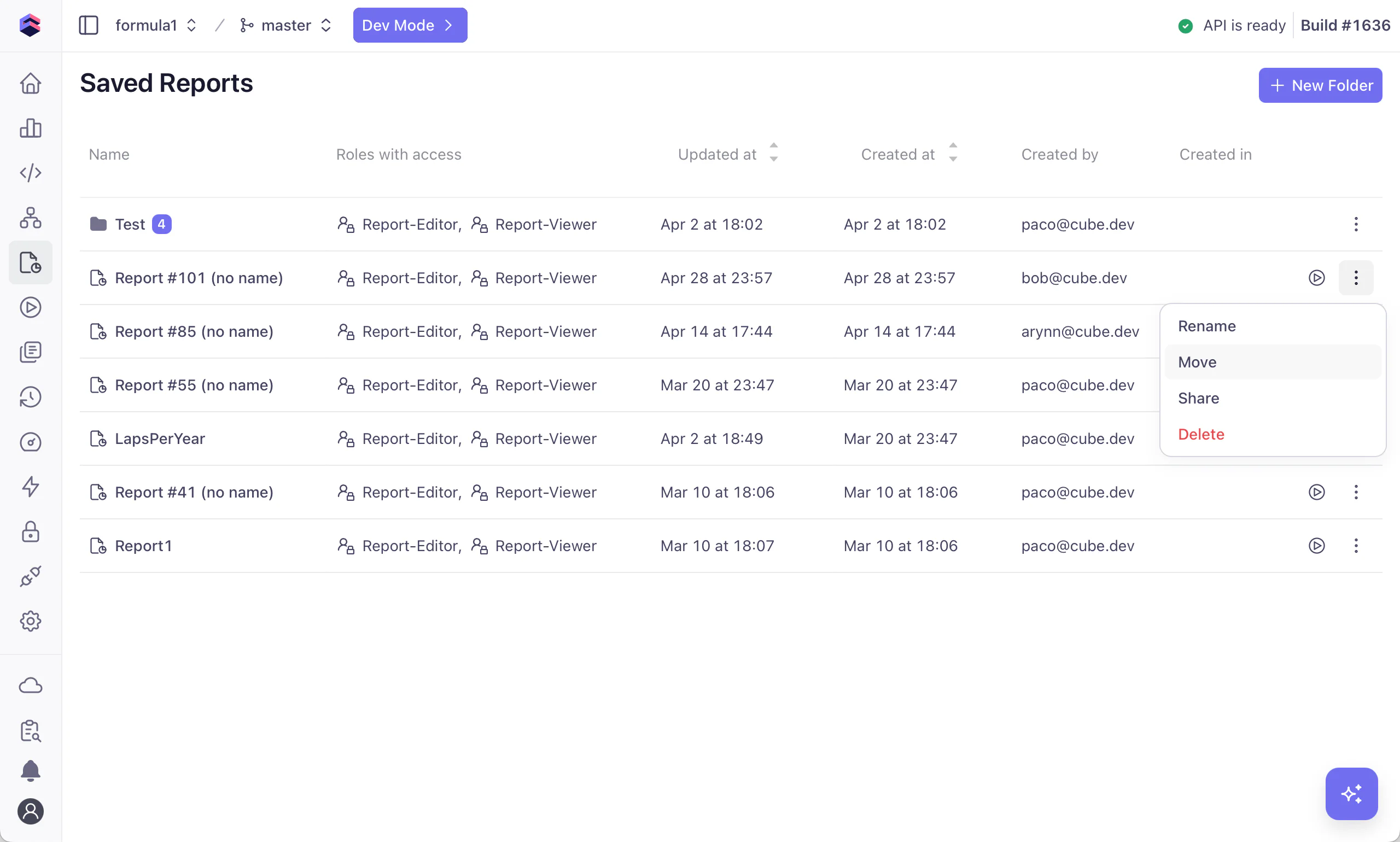
Task: Open three-dot menu for Report1
Action: tap(1356, 545)
